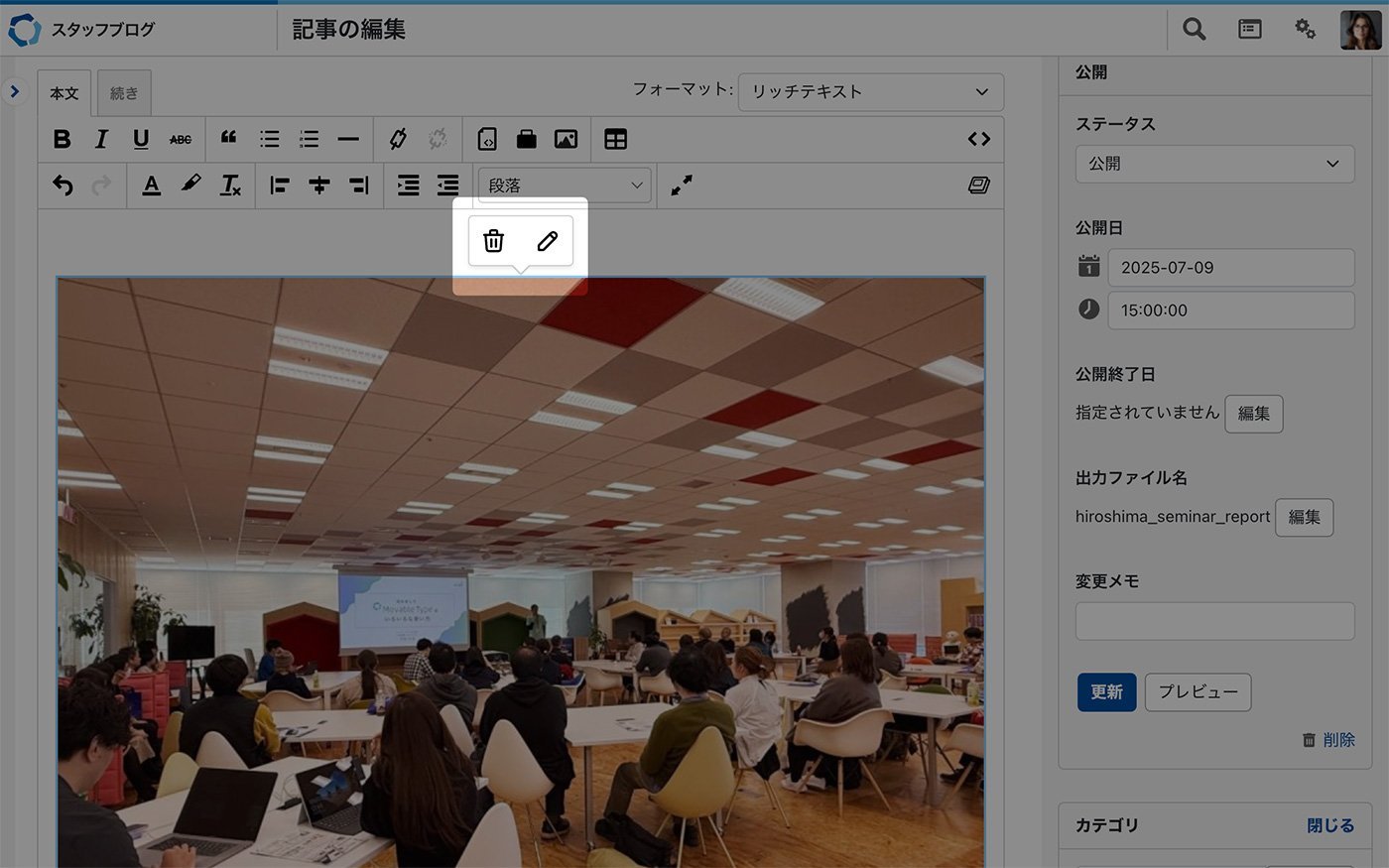Click the pencil edit icon above the image

point(547,241)
